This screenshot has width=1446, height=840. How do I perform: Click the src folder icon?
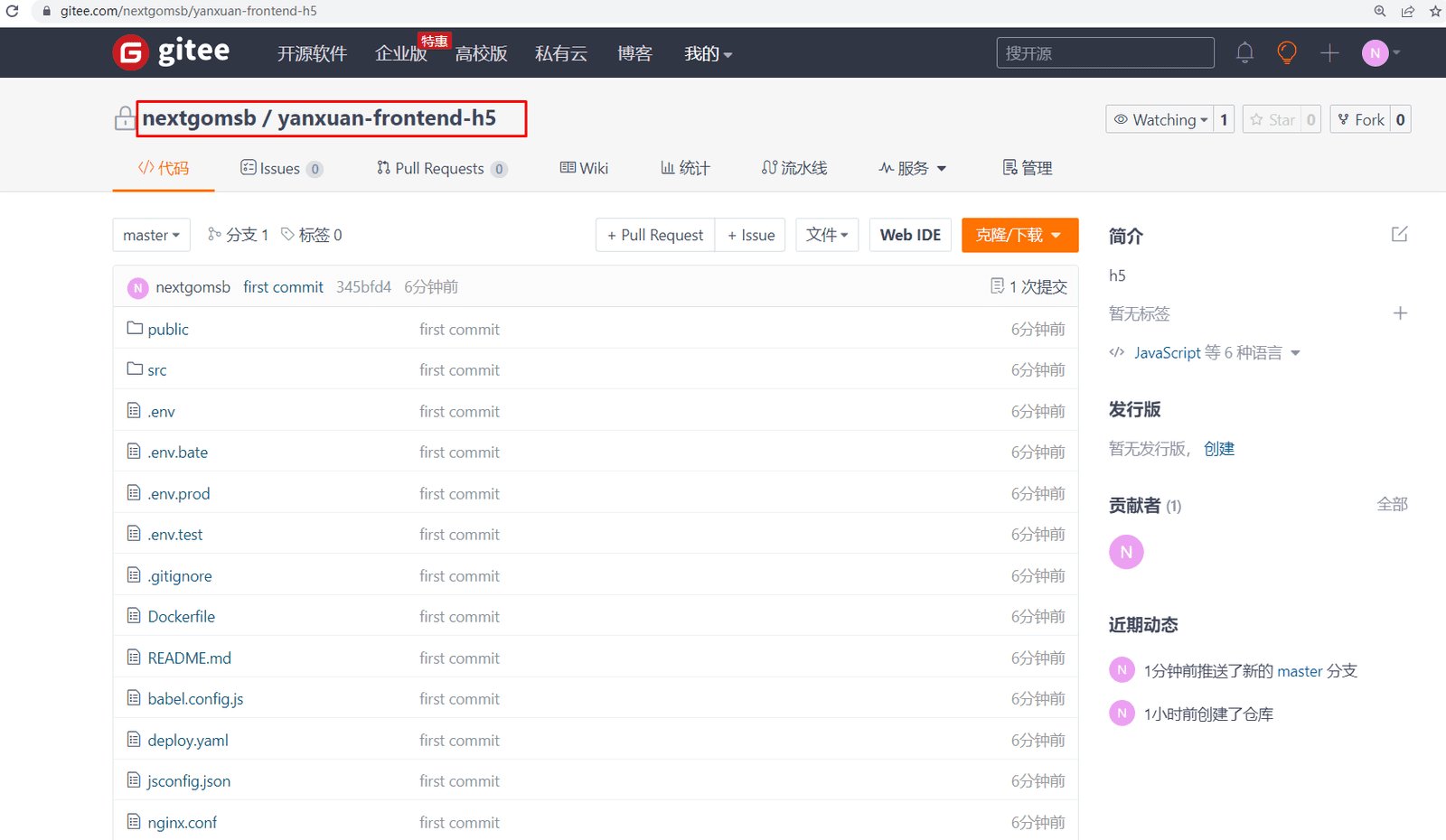(x=135, y=369)
